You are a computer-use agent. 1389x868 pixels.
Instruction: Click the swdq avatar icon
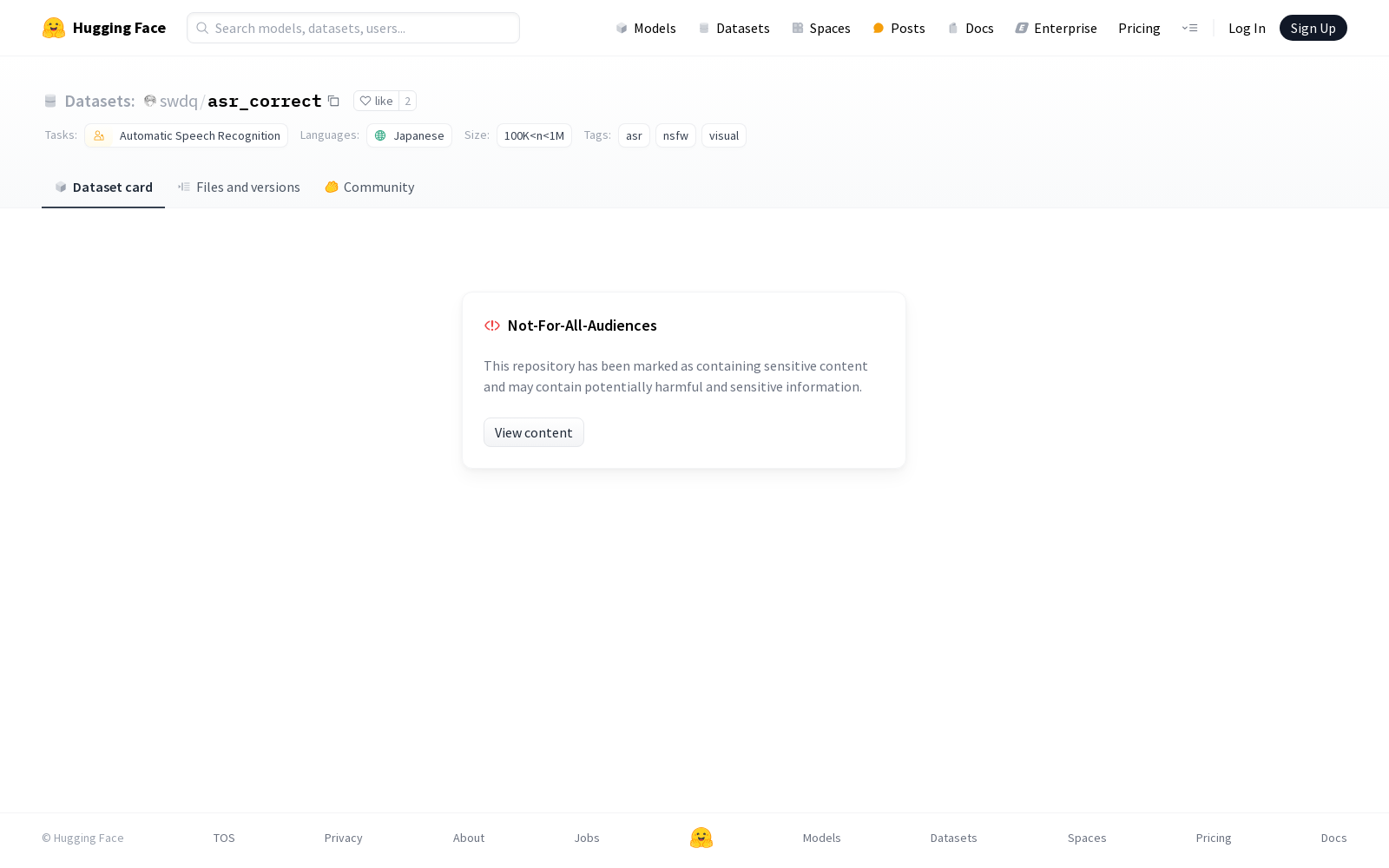150,101
